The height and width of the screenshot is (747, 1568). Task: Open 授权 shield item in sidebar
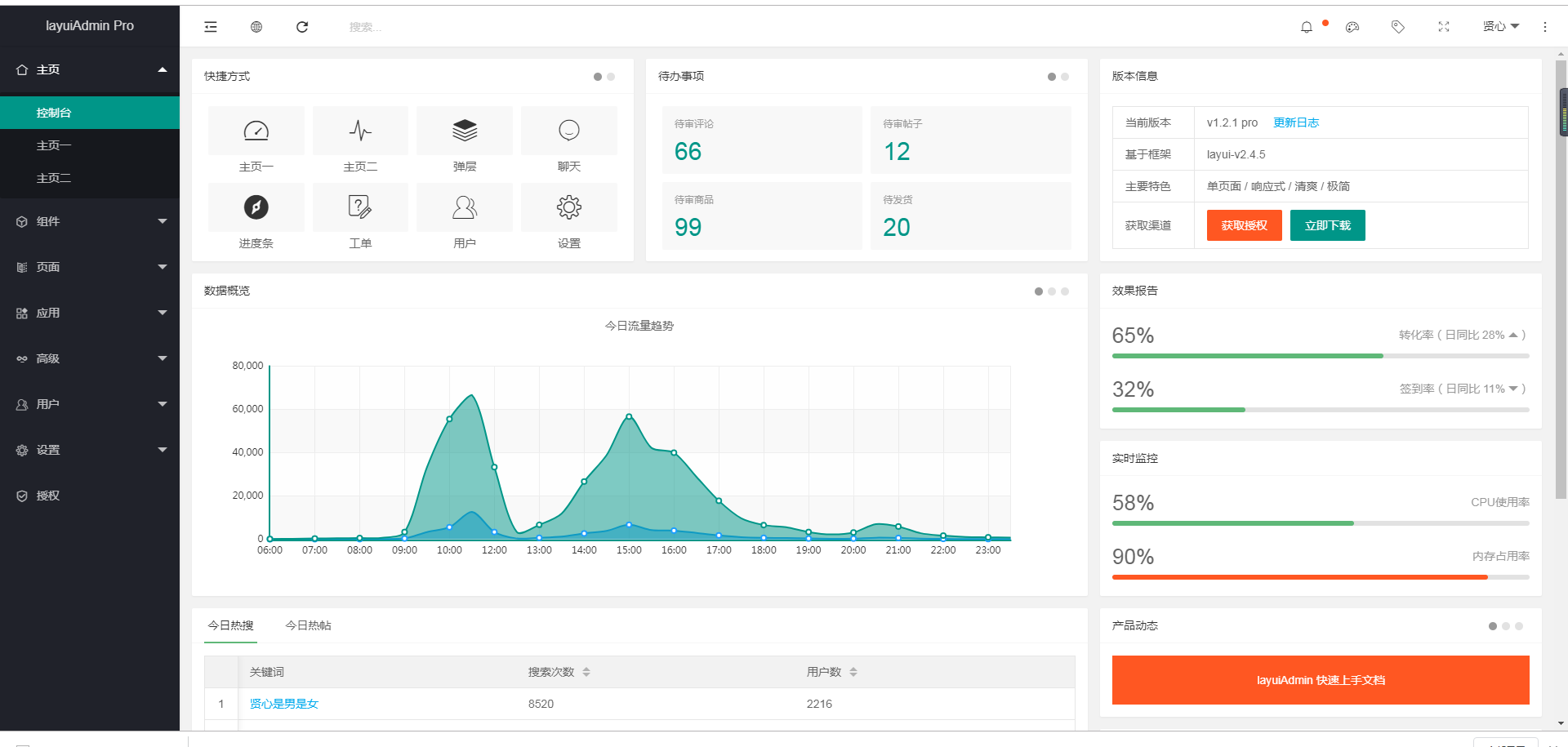point(90,496)
